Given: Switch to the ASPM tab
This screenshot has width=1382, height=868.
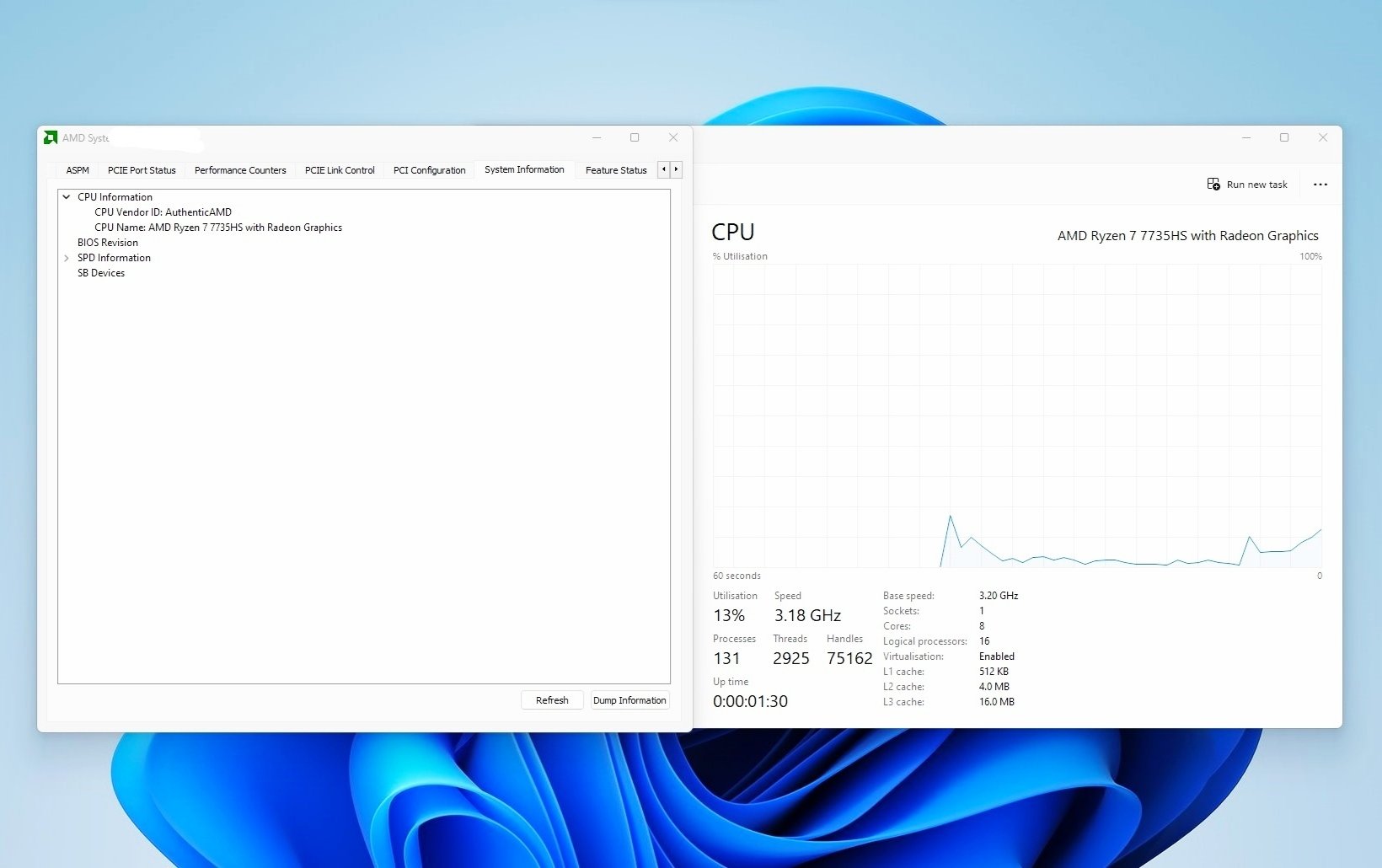Looking at the screenshot, I should tap(78, 170).
